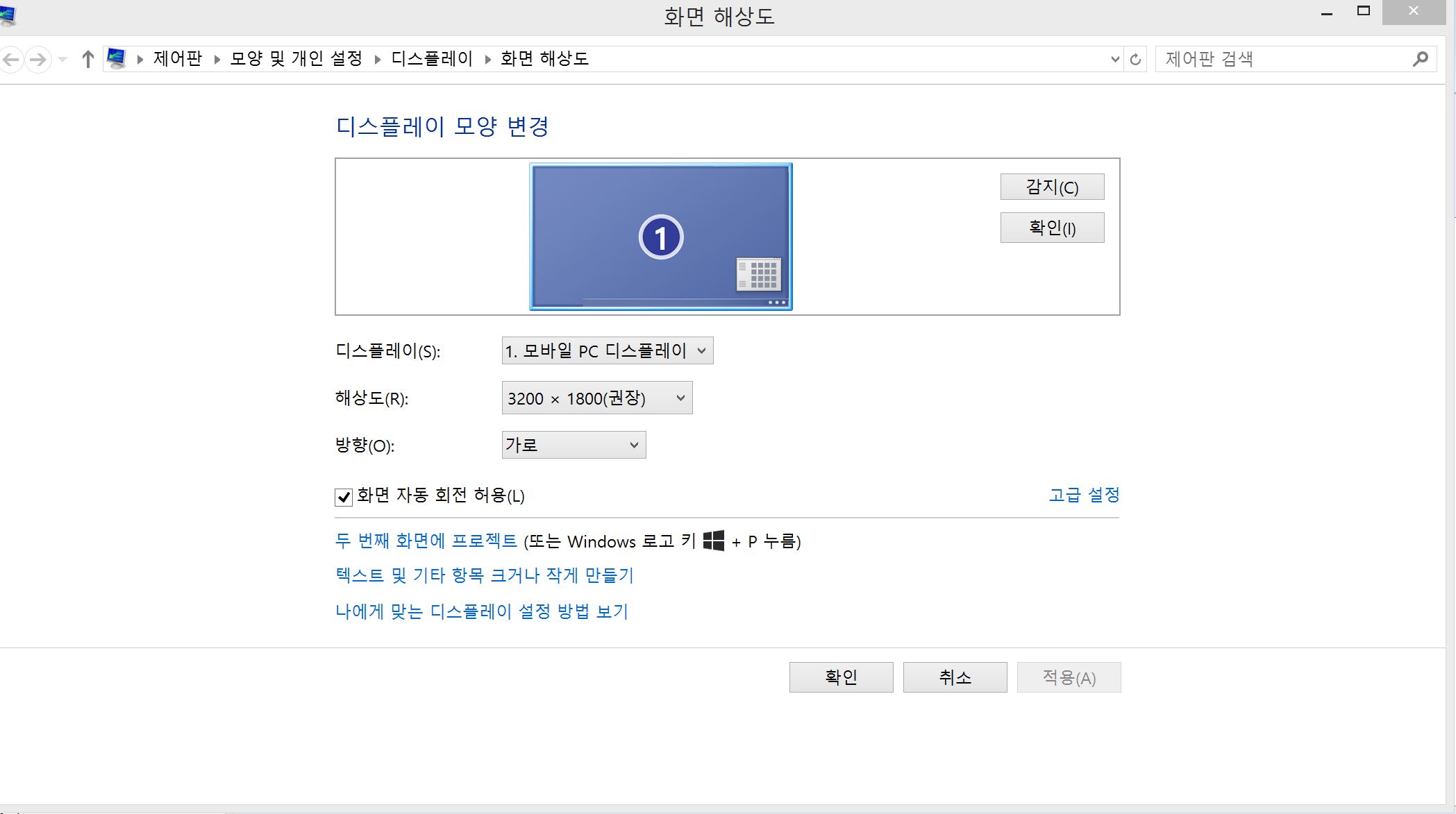Open the 디스플레이(S) display dropdown
The height and width of the screenshot is (814, 1456).
pos(608,350)
